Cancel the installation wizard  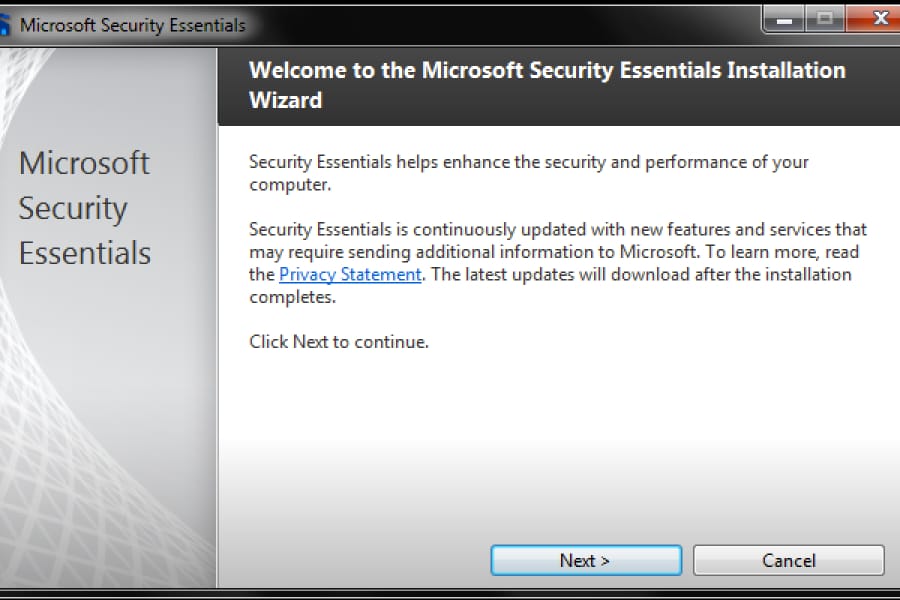pos(788,560)
